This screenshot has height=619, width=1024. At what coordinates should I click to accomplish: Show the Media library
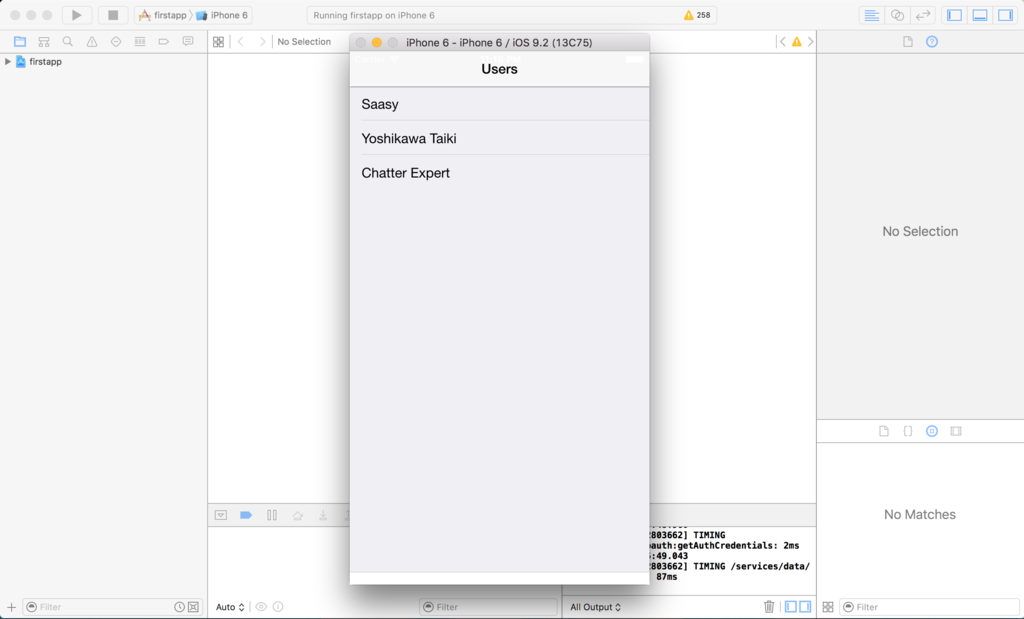956,431
